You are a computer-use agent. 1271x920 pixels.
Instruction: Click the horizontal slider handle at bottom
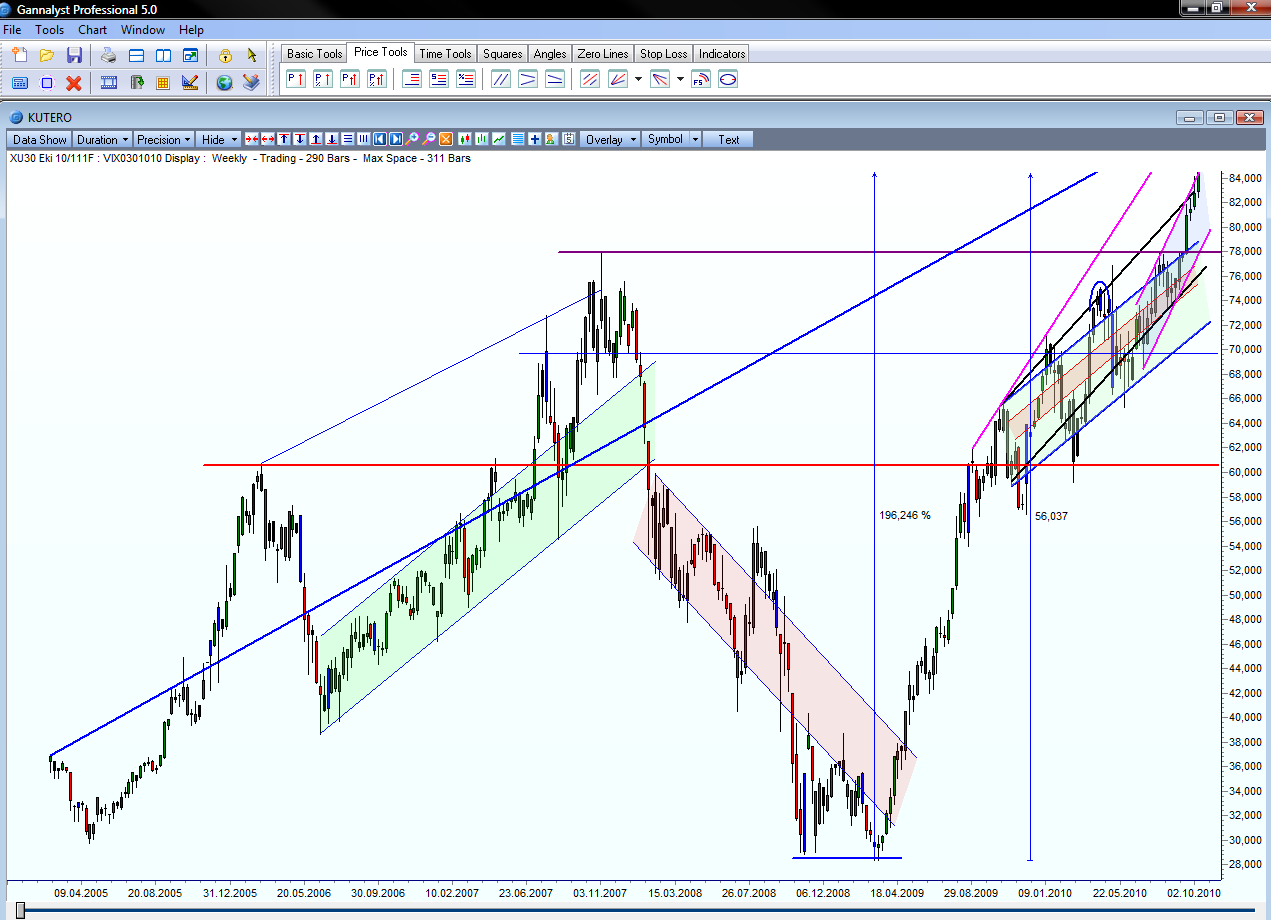click(x=21, y=909)
